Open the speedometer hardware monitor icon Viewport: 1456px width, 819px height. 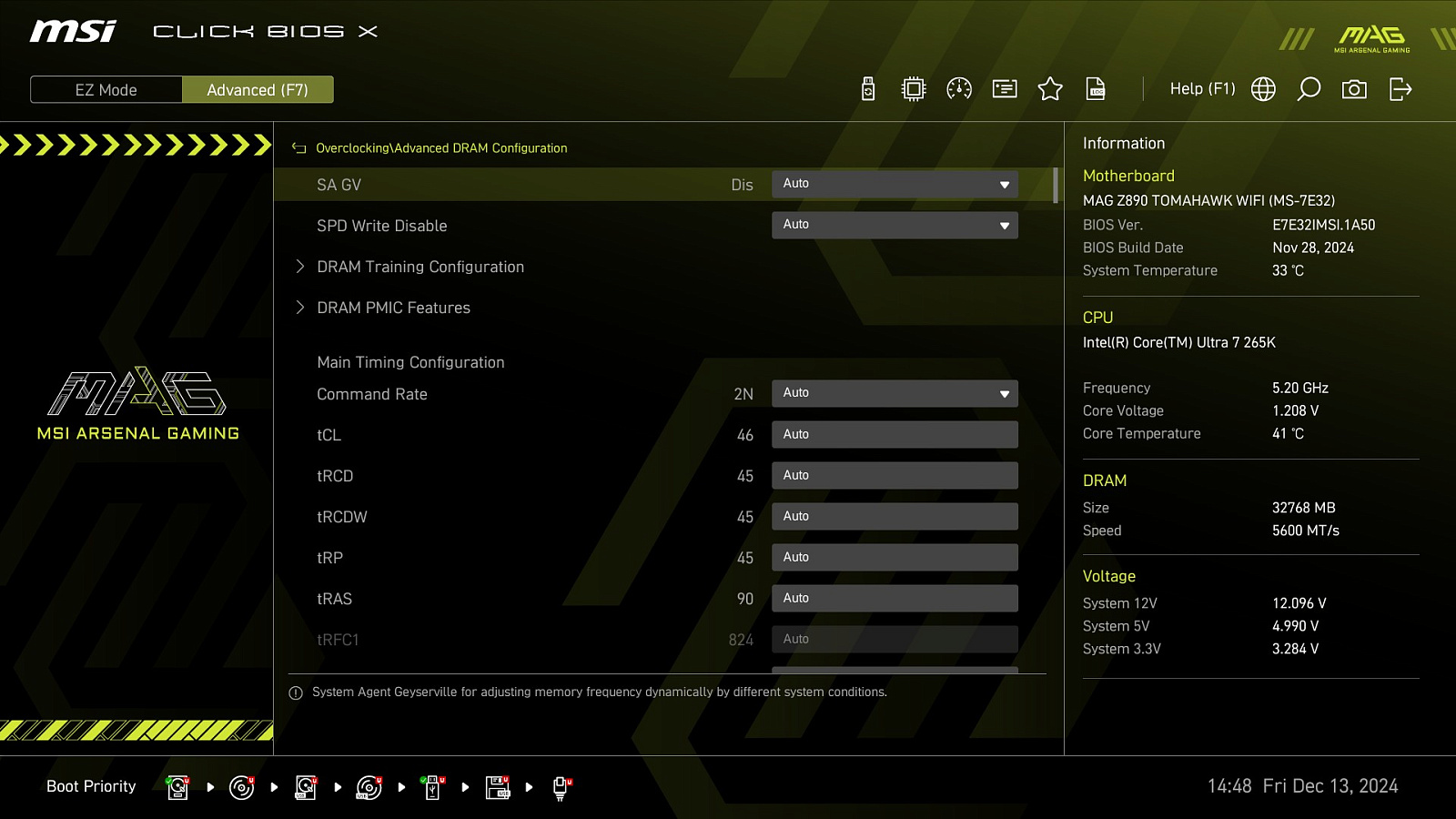(959, 88)
